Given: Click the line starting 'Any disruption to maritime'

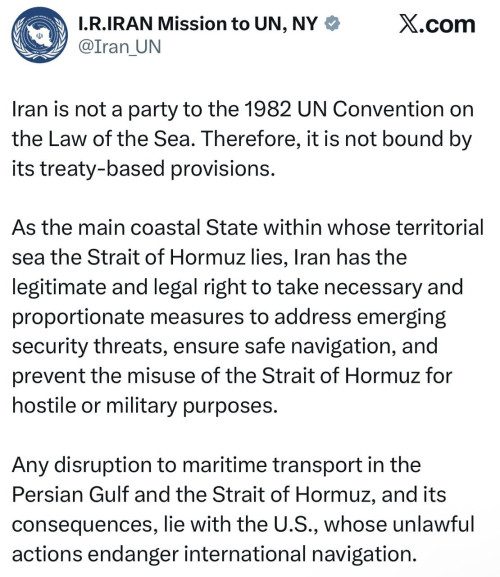Looking at the screenshot, I should [216, 466].
